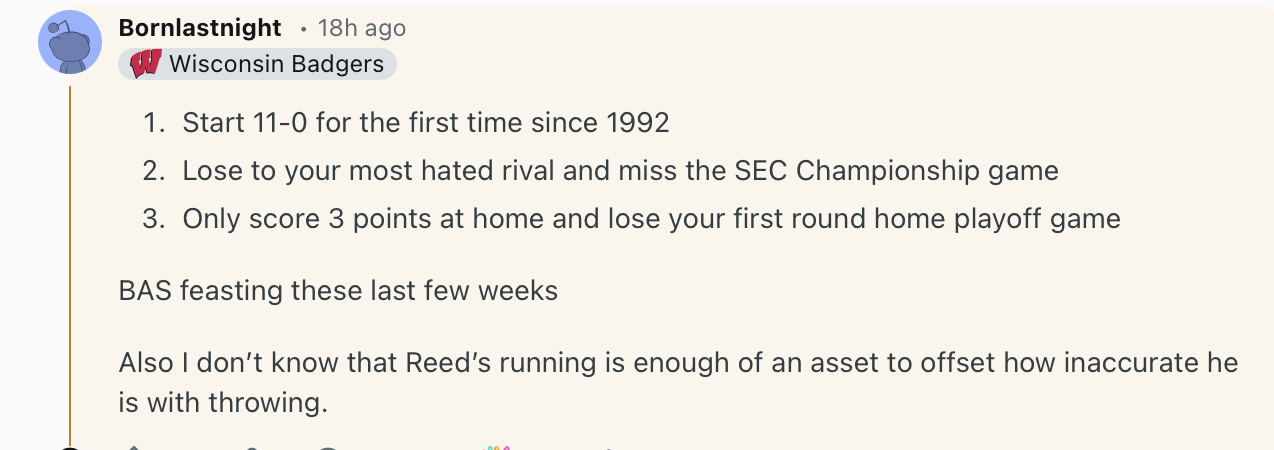The image size is (1274, 450).
Task: Click the words "SEC Championship game"
Action: click(927, 171)
